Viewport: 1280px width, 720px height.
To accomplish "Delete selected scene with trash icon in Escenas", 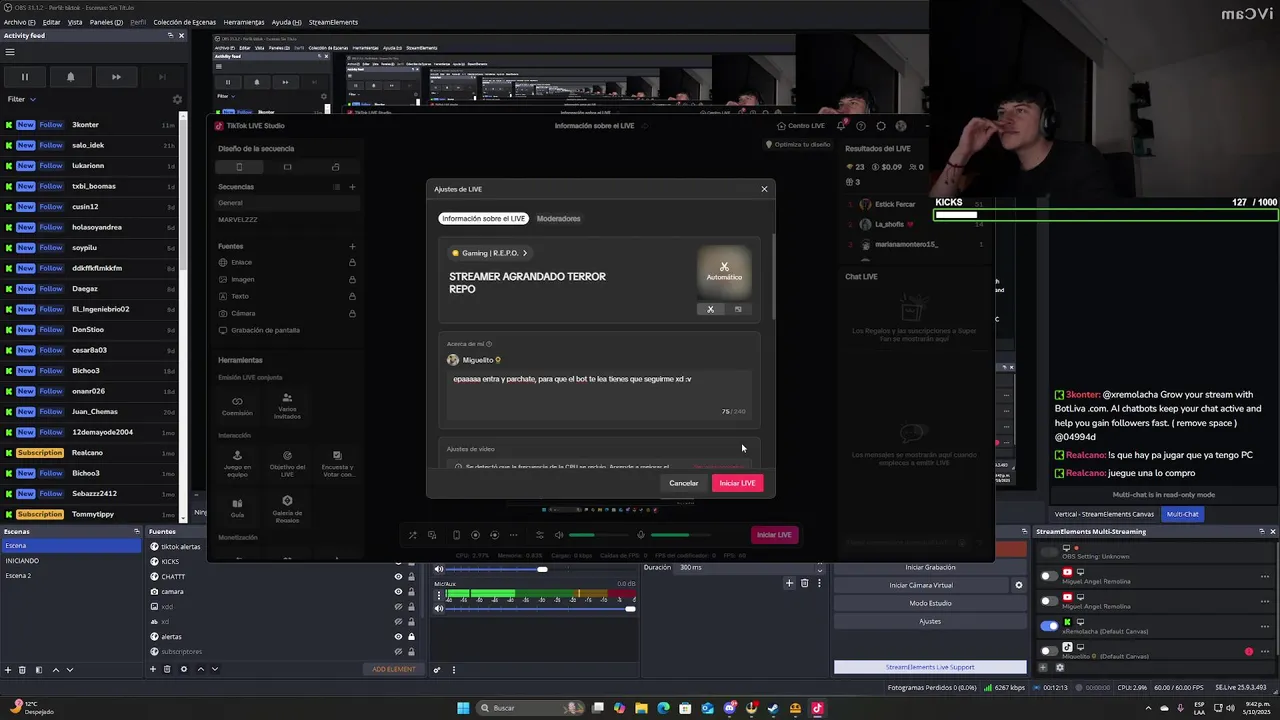I will [x=23, y=669].
